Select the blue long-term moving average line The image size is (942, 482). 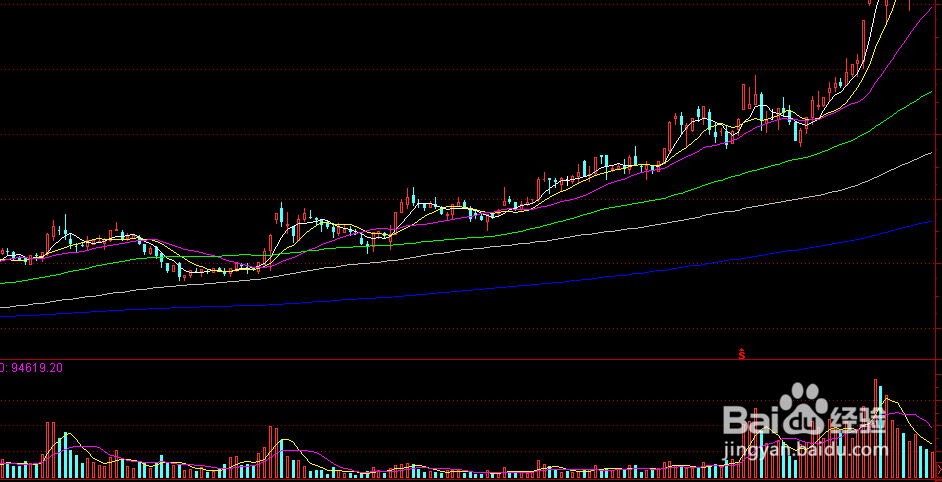coord(466,291)
